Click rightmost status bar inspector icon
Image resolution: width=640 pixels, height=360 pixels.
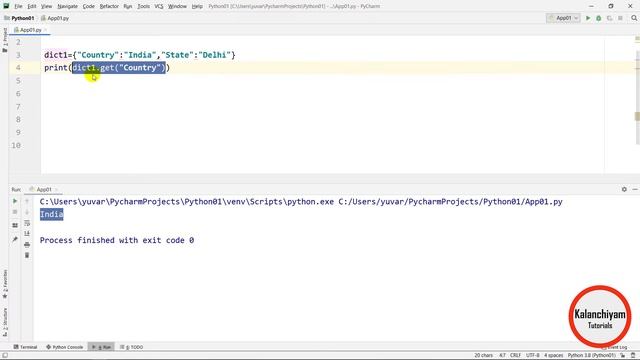pos(633,355)
